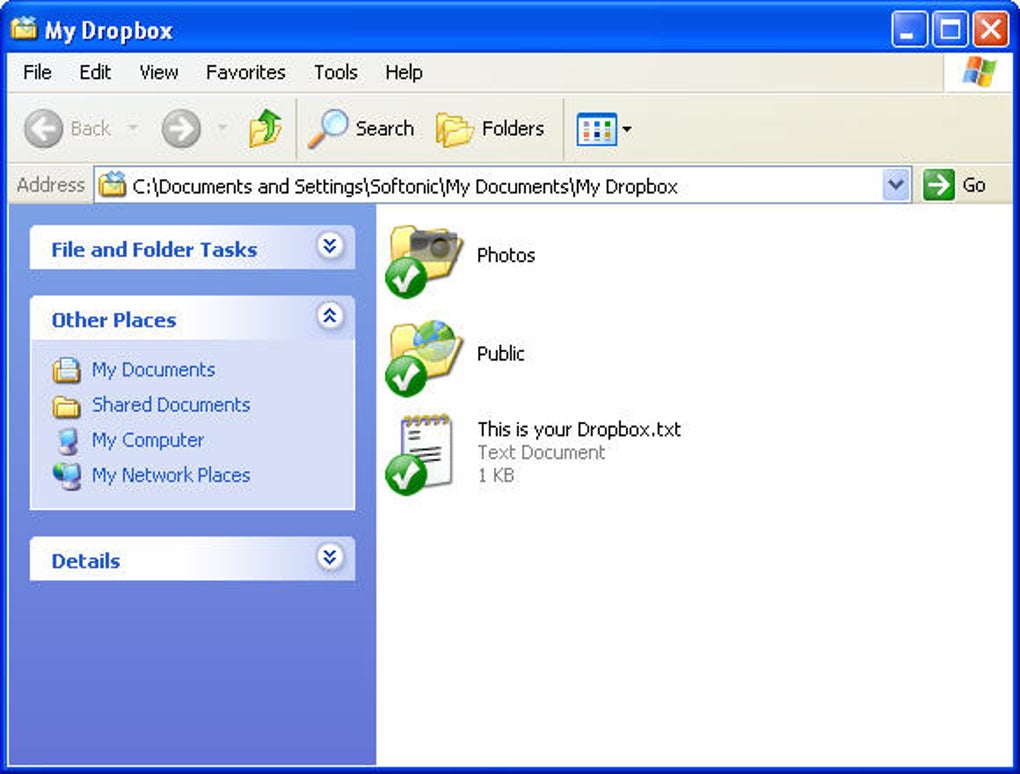Click the My Documents sidebar icon

pyautogui.click(x=66, y=370)
